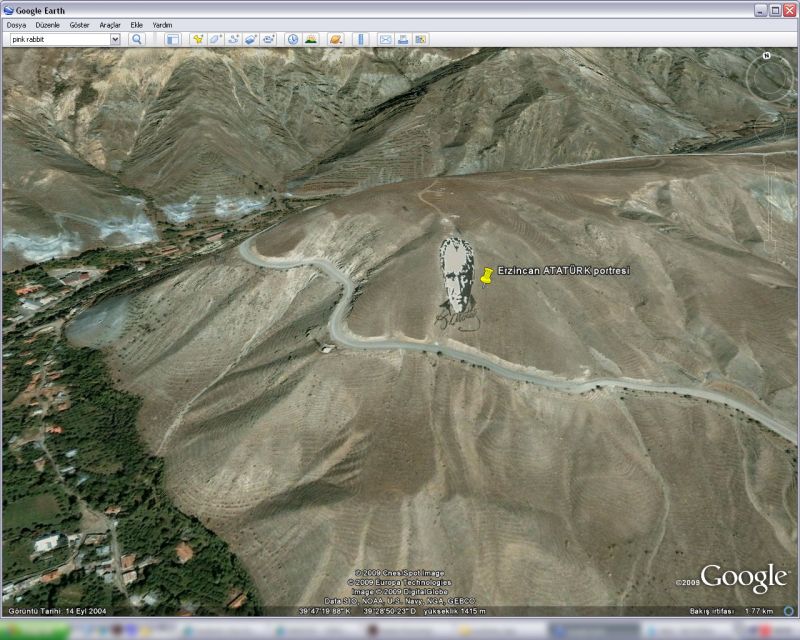
Task: Open the Göster menu
Action: click(x=79, y=25)
